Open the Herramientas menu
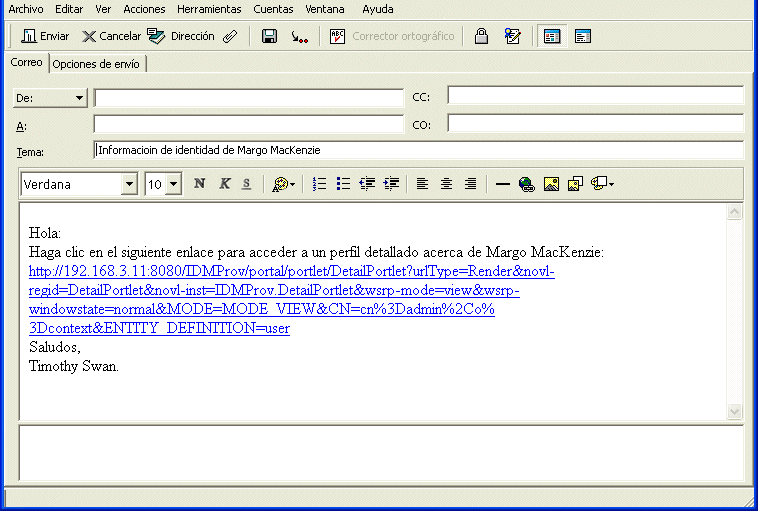Screen dimensions: 758x511 (x=209, y=9)
